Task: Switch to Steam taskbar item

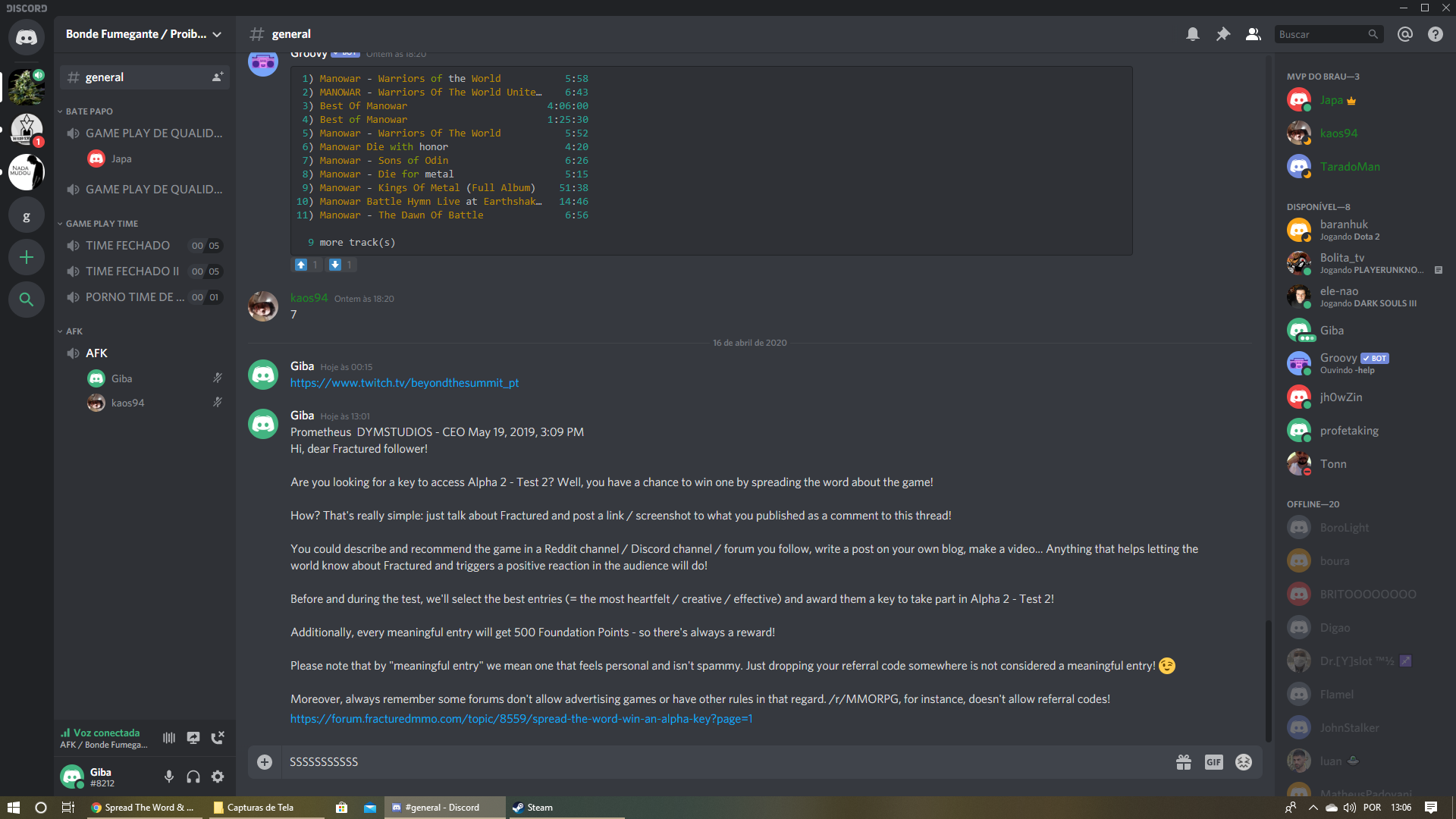Action: tap(566, 808)
